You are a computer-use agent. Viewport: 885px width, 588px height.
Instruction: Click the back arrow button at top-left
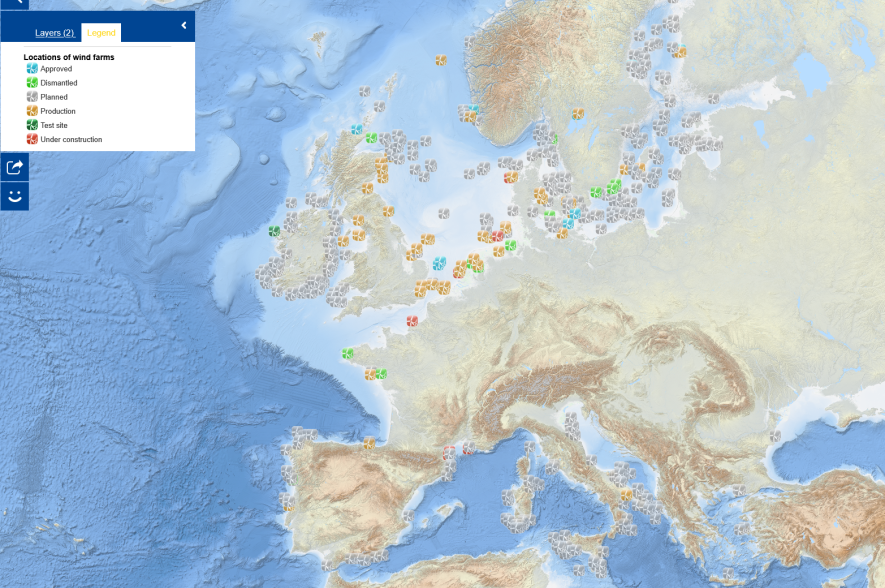coord(14,3)
